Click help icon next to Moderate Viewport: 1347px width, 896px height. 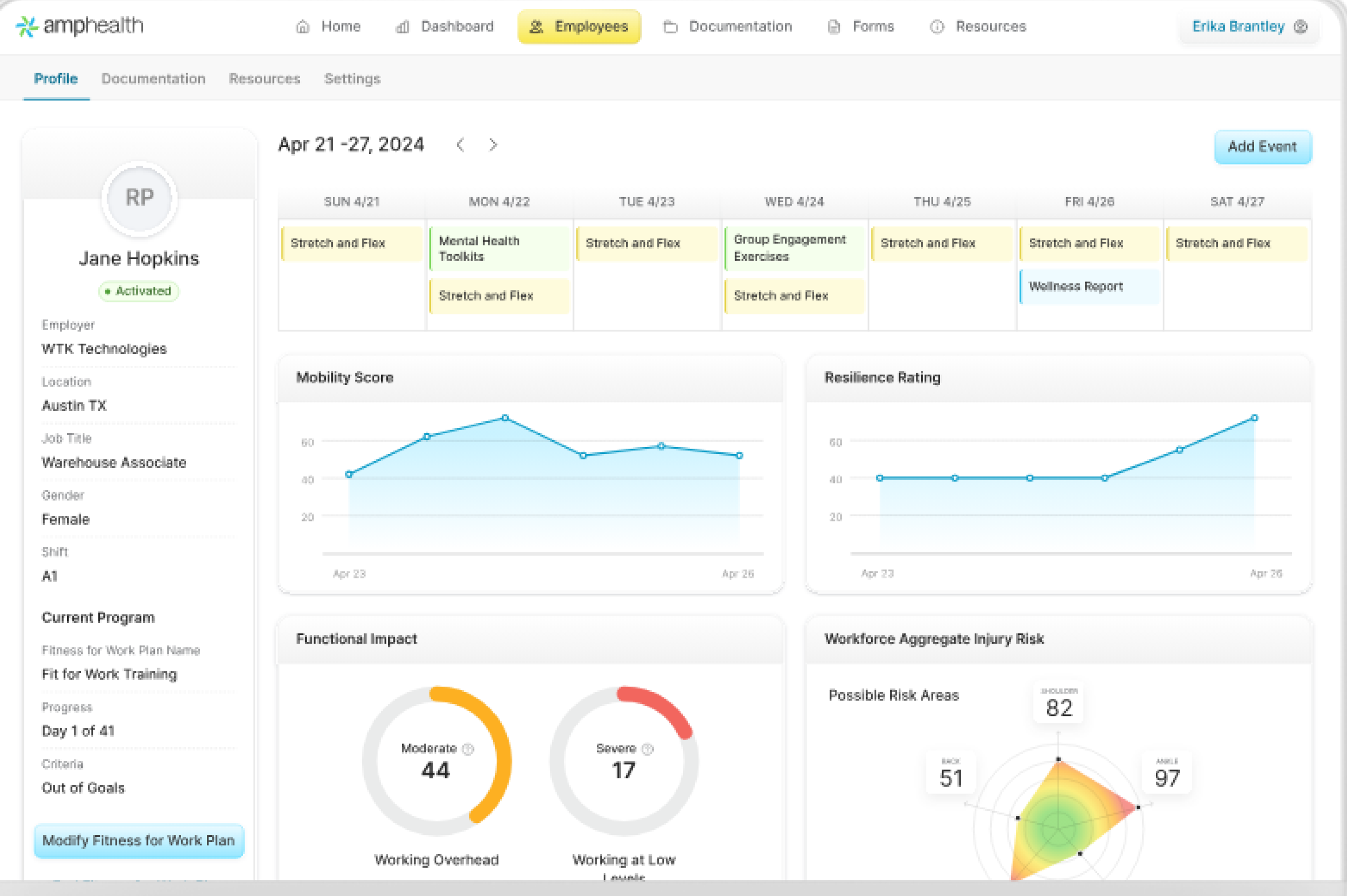coord(468,749)
